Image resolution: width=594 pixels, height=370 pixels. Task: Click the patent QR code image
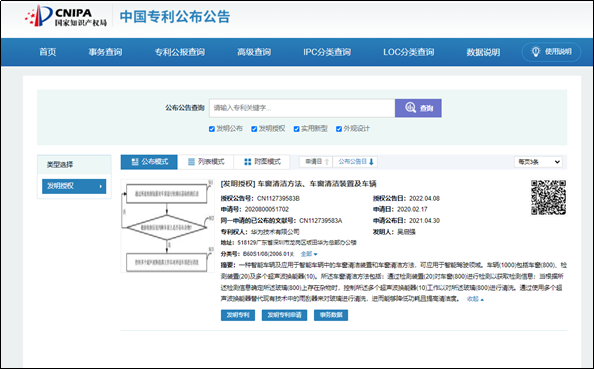click(x=548, y=197)
